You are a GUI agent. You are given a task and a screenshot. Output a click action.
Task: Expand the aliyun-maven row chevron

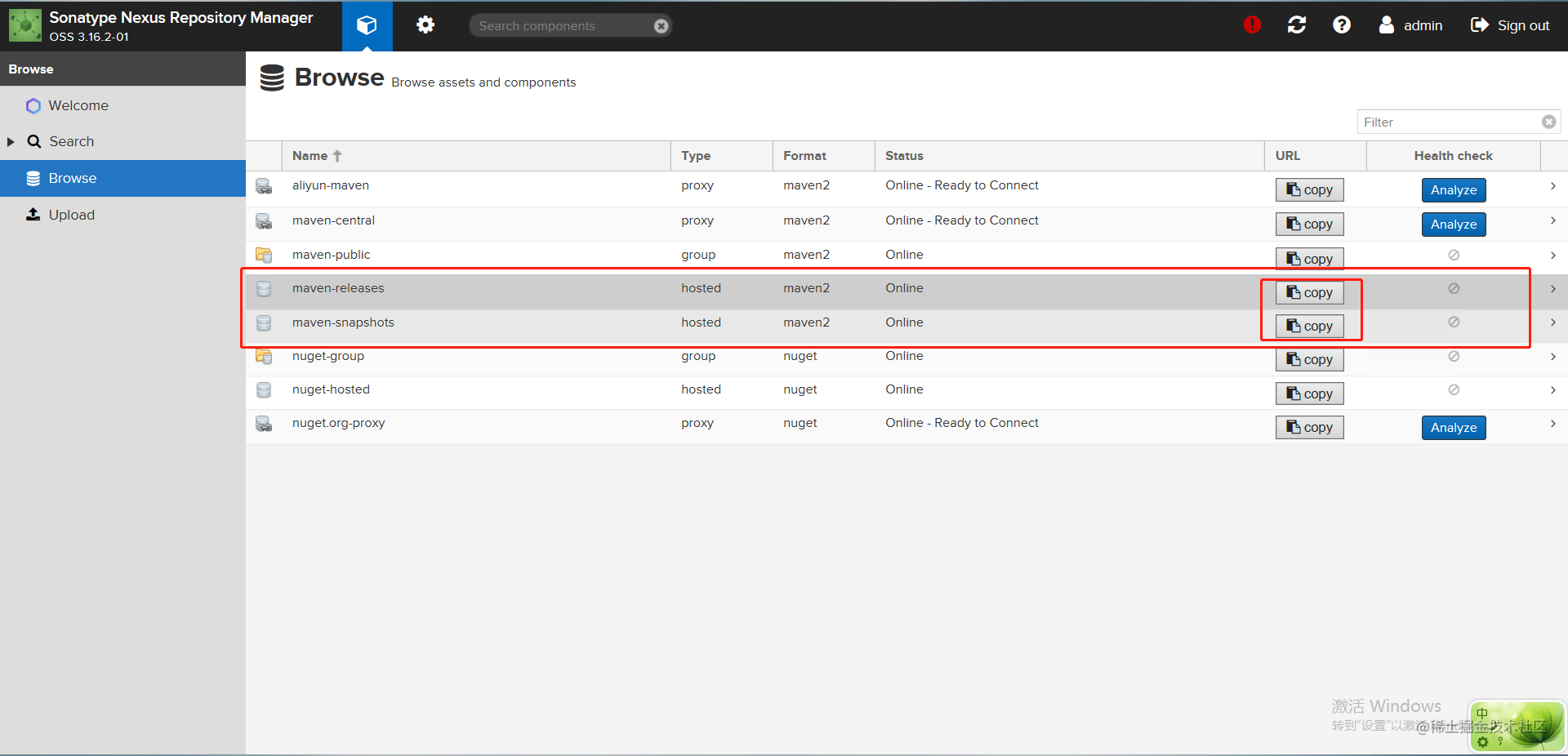pos(1552,186)
